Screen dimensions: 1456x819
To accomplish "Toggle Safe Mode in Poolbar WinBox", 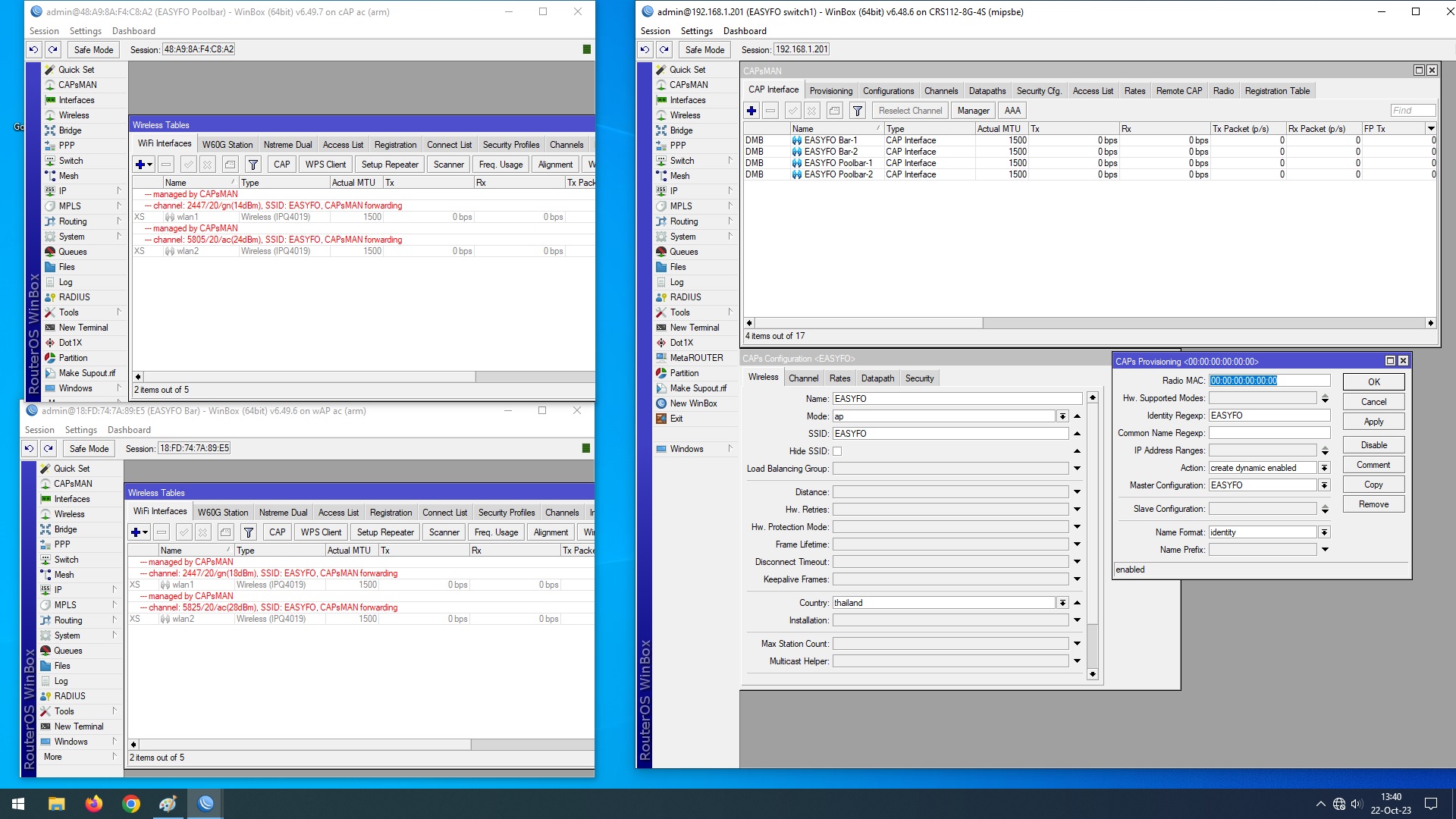I will [x=93, y=49].
